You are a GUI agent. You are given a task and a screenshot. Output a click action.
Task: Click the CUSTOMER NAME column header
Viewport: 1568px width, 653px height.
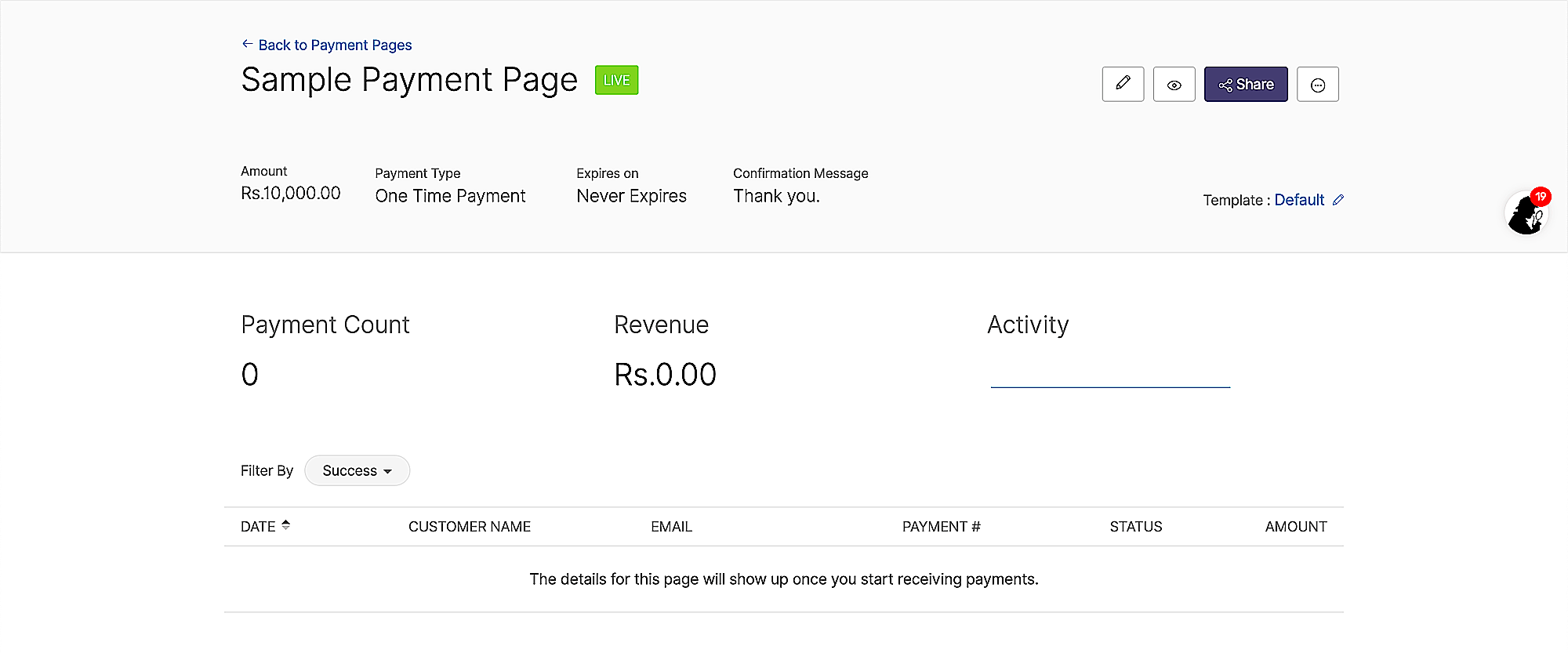(469, 527)
